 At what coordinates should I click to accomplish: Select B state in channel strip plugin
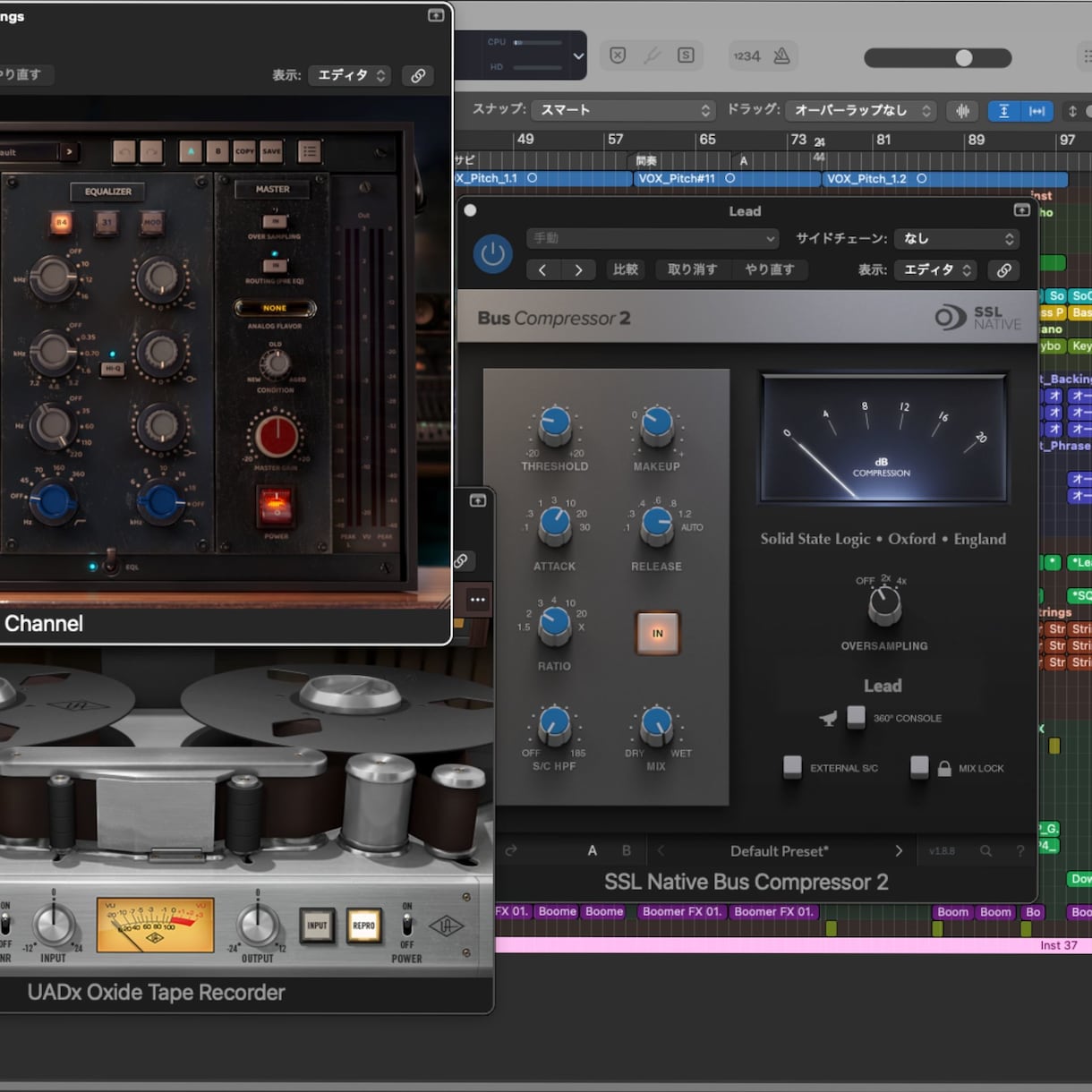(x=218, y=151)
